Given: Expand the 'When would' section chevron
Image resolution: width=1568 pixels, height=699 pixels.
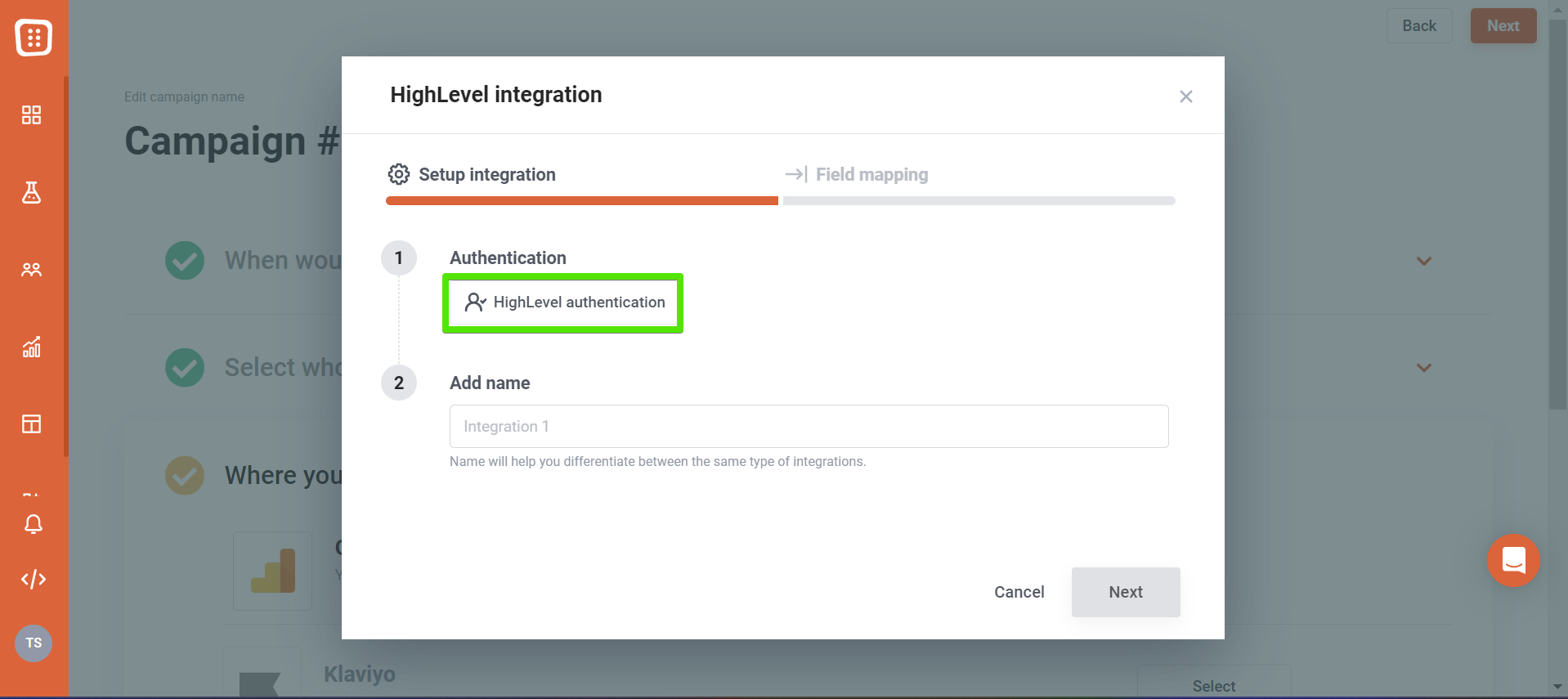Looking at the screenshot, I should click(1424, 261).
